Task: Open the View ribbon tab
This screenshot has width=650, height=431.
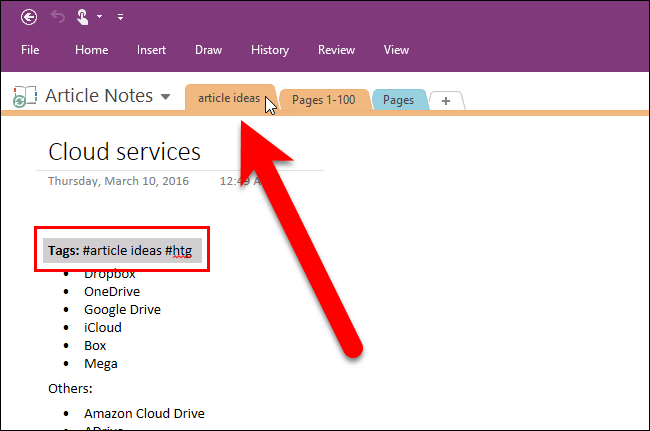Action: pos(396,50)
